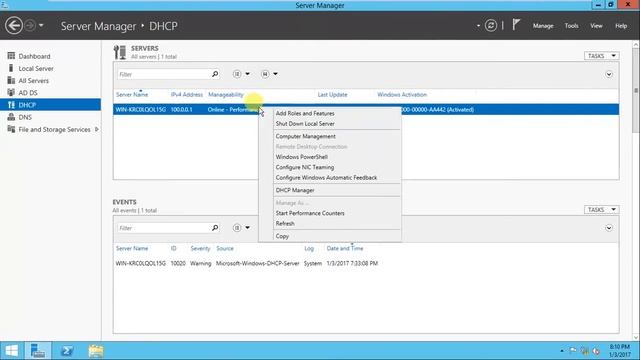The height and width of the screenshot is (360, 640).
Task: Click File and Storage Services icon
Action: tap(11, 129)
